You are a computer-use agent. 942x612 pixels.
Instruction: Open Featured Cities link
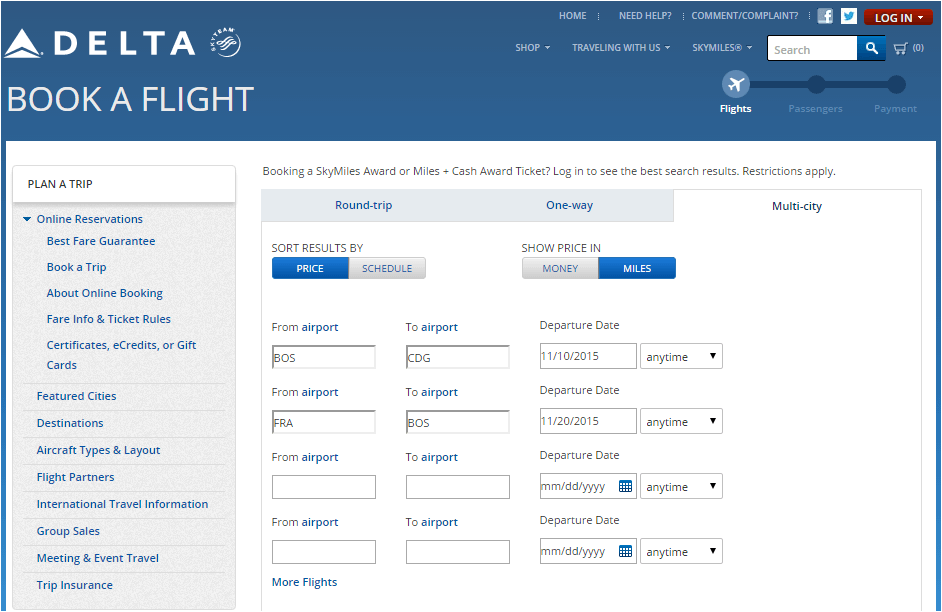point(76,396)
